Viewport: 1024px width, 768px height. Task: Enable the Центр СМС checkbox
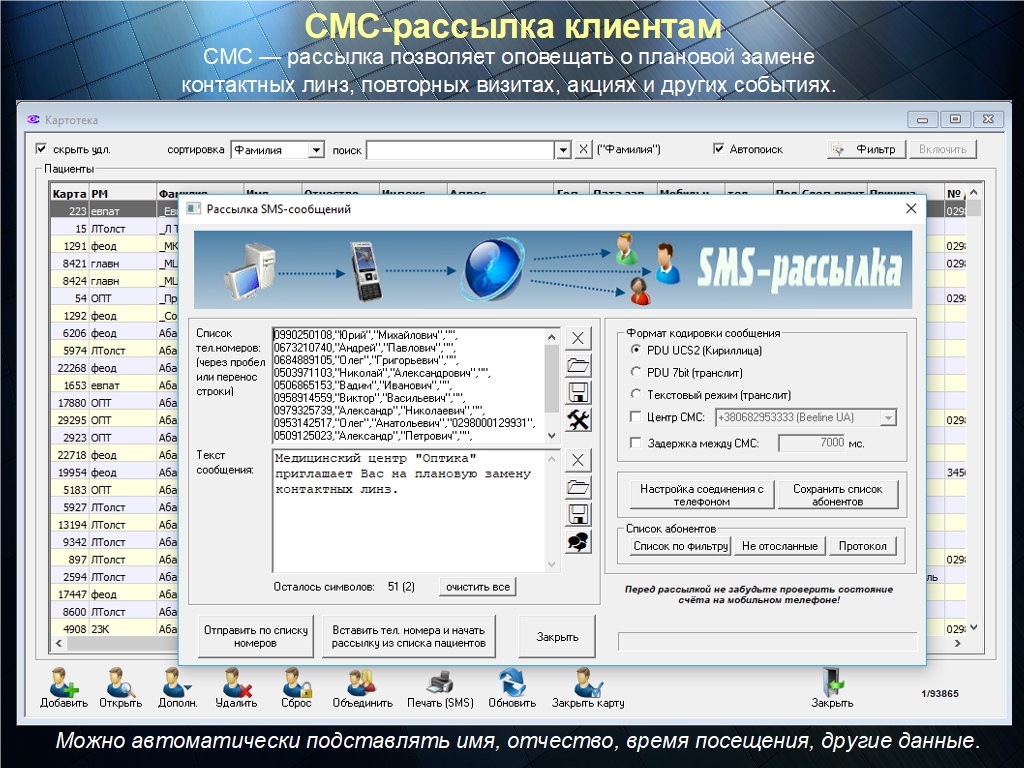[x=637, y=417]
